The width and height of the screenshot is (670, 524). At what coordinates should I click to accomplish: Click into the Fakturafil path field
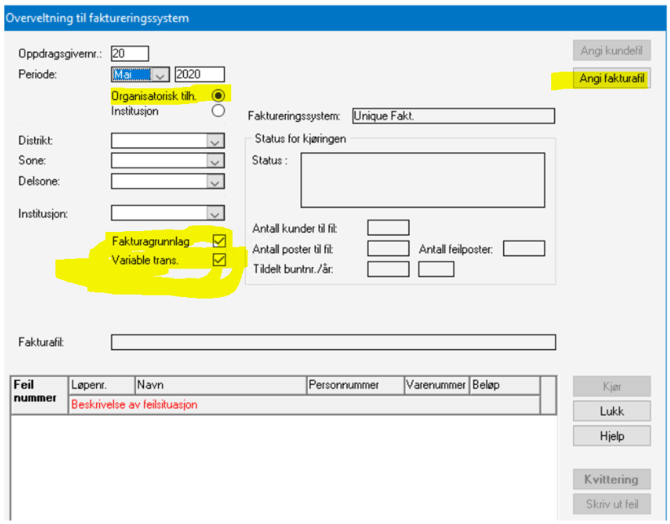(x=332, y=342)
